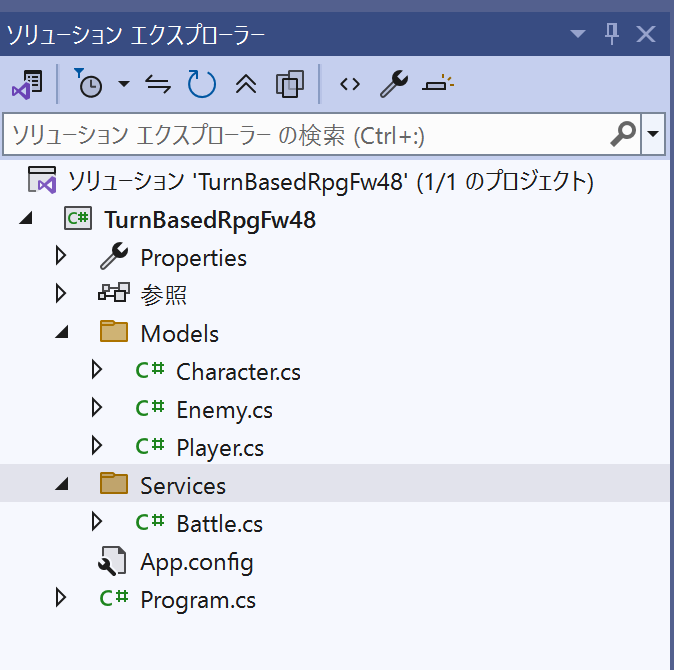Open search options dropdown arrow

[x=653, y=134]
